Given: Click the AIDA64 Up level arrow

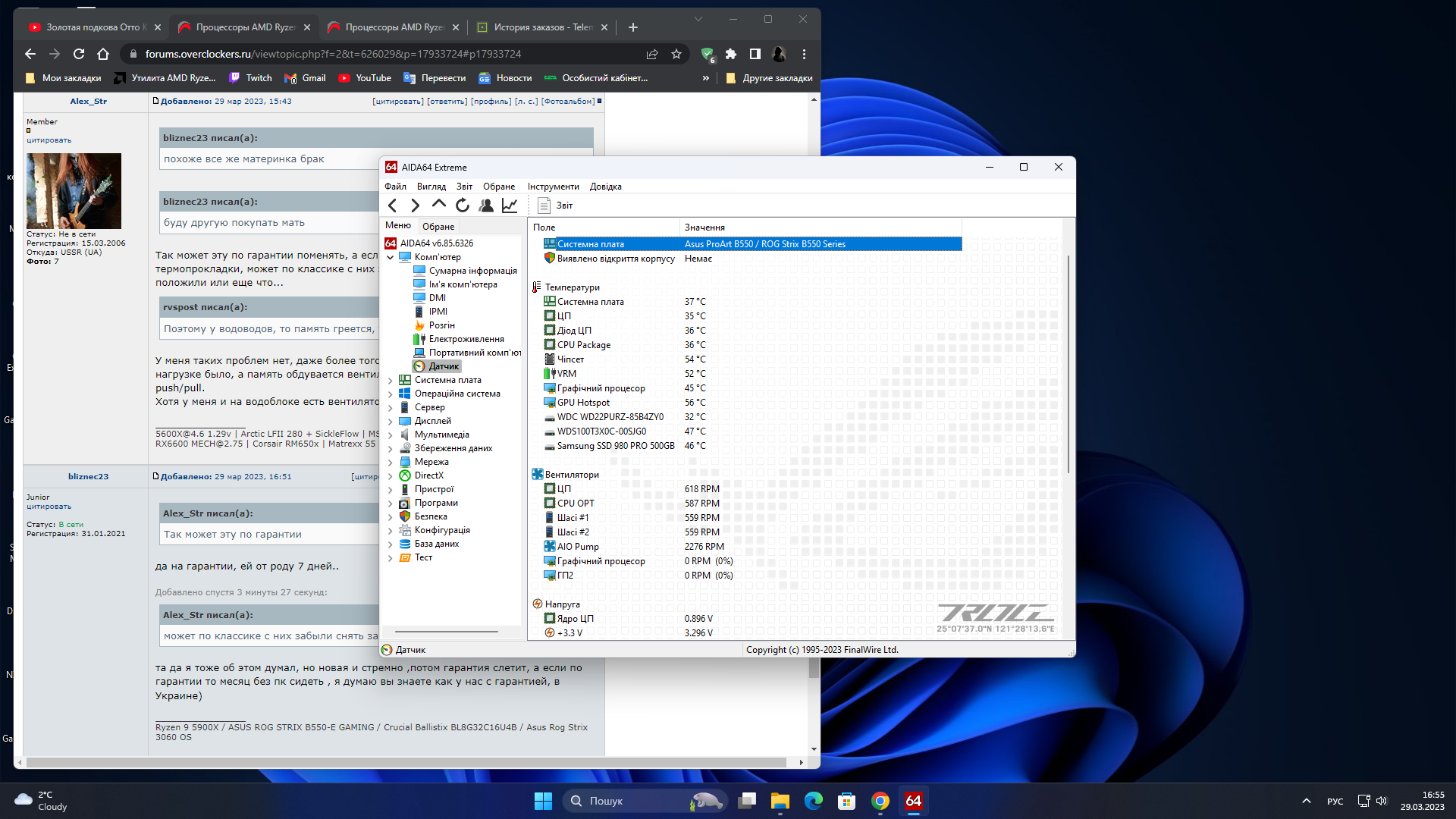Looking at the screenshot, I should point(438,204).
